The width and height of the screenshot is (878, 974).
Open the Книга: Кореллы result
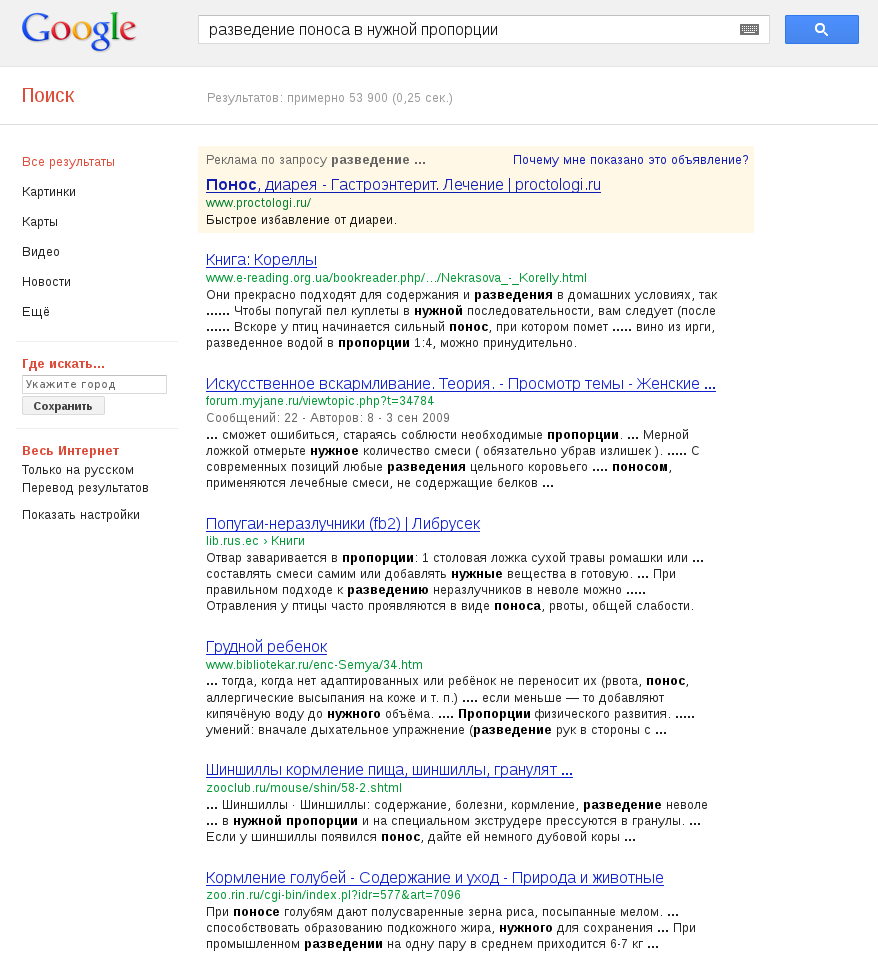pyautogui.click(x=261, y=260)
